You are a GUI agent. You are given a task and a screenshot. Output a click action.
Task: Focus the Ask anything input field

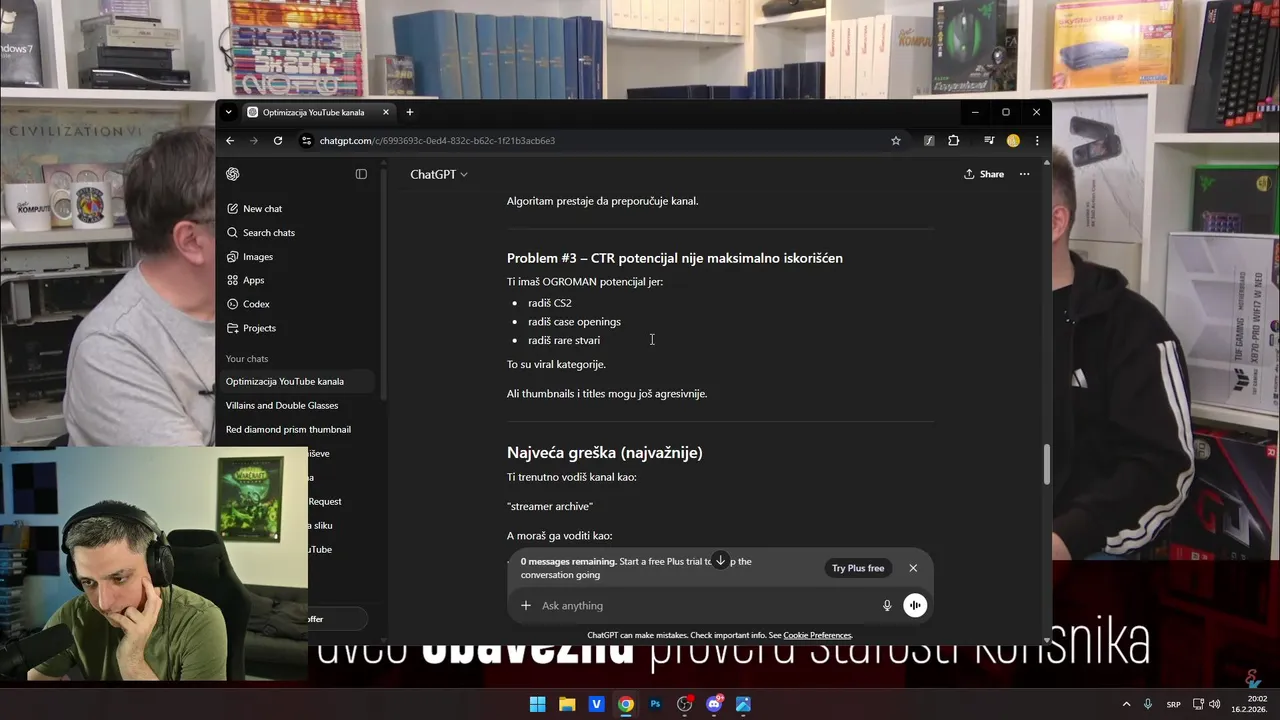[705, 606]
